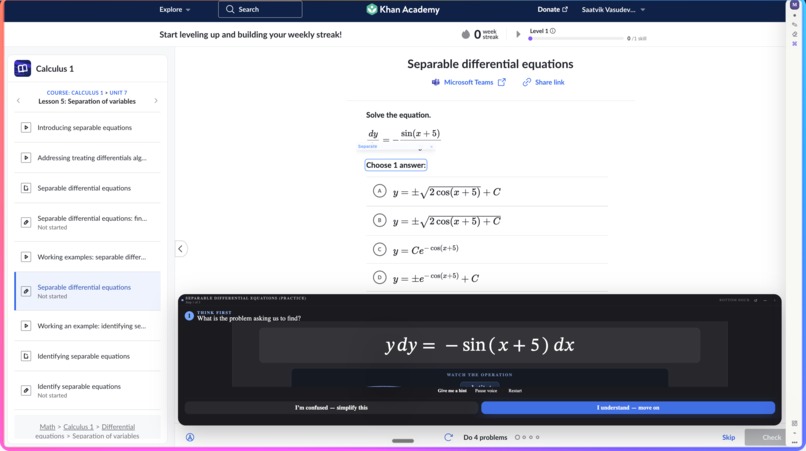The image size is (806, 451).
Task: Skip this problem
Action: click(x=728, y=437)
